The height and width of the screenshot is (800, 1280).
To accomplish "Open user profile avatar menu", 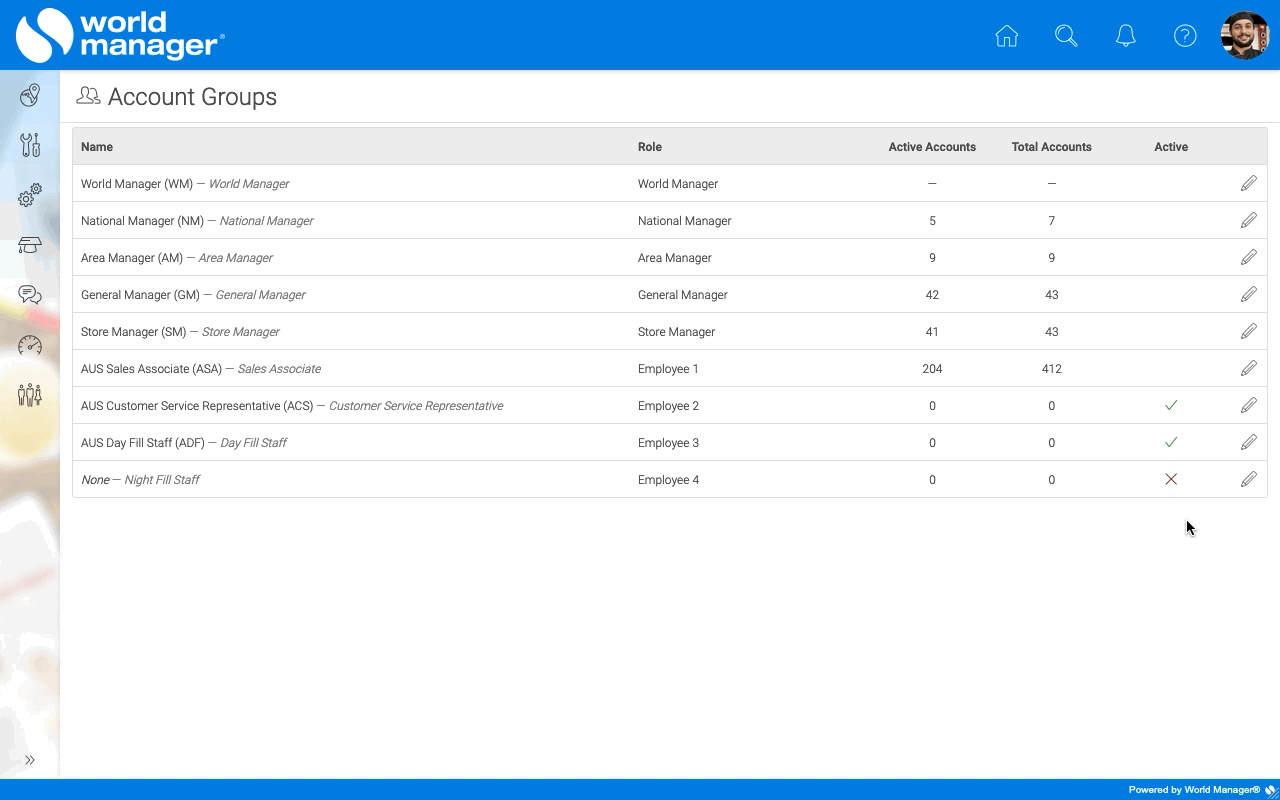I will tap(1245, 36).
